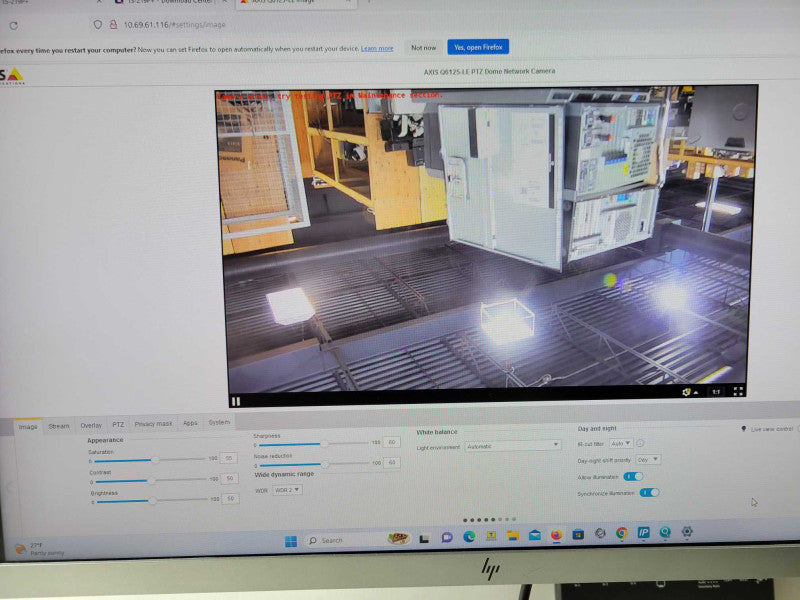Click the Firefox taskbar icon
Screen dimensions: 800x600
coord(556,535)
